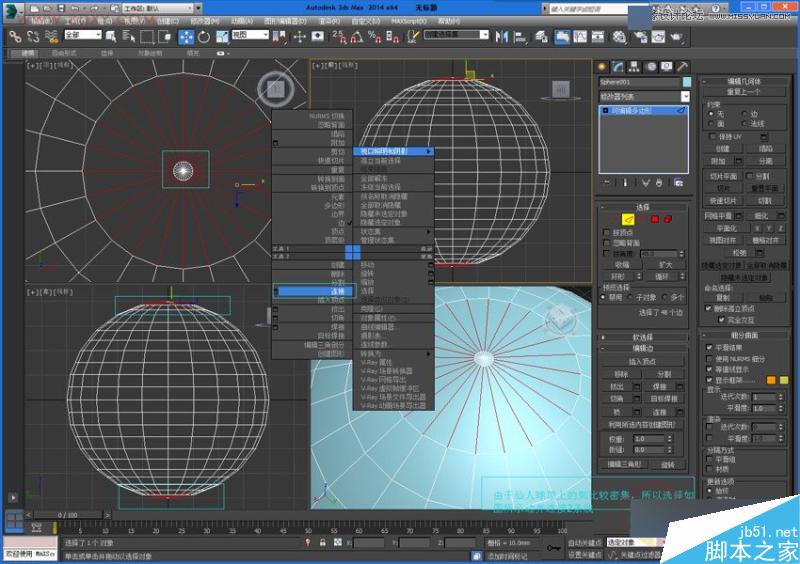Click the 插入顶点 button
The height and width of the screenshot is (564, 800).
644,360
